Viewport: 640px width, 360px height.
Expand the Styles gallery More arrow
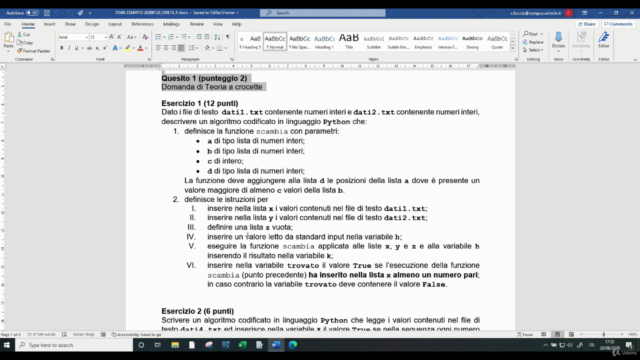tap(513, 49)
